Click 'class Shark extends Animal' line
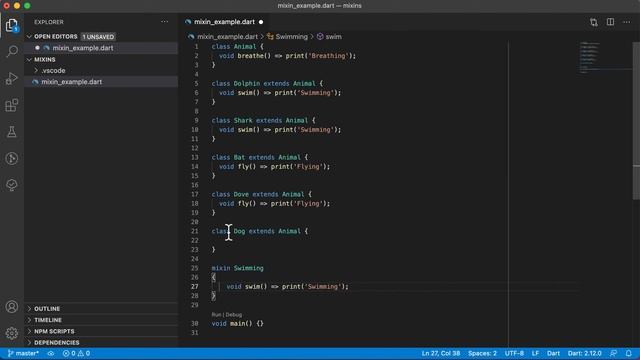 (263, 120)
